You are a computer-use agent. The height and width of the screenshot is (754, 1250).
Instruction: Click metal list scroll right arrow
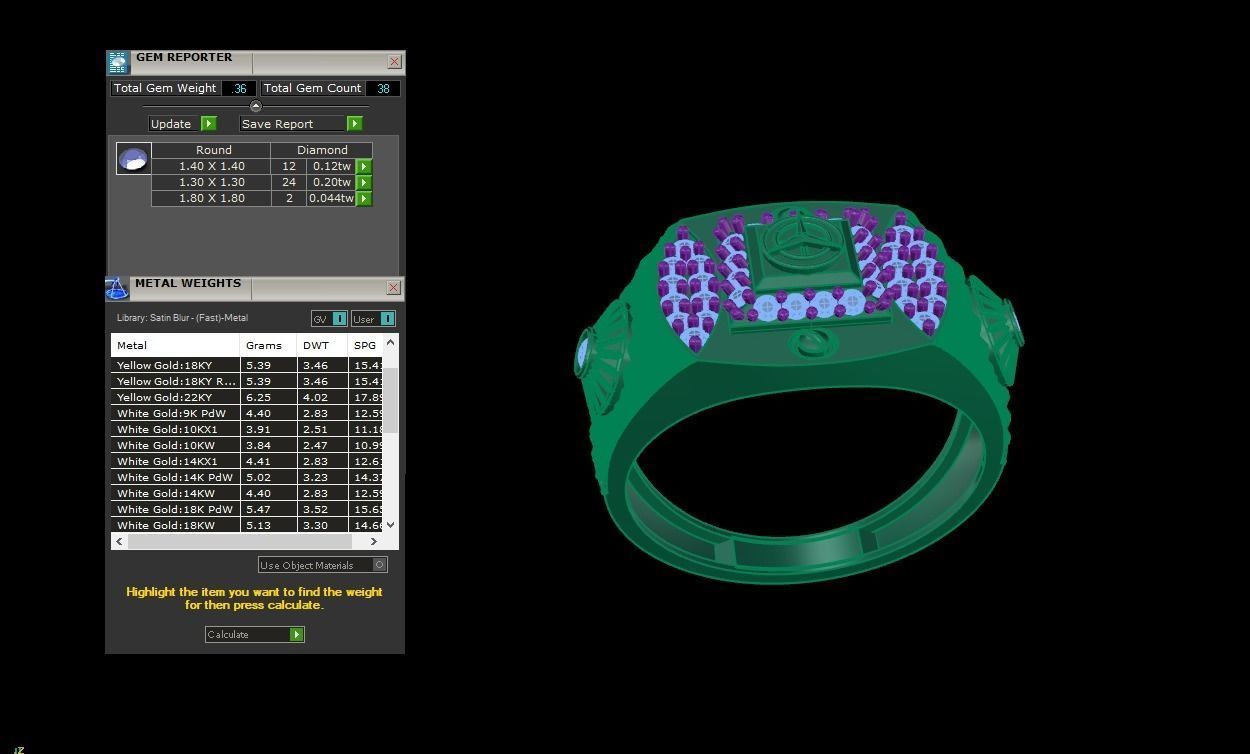pyautogui.click(x=374, y=541)
